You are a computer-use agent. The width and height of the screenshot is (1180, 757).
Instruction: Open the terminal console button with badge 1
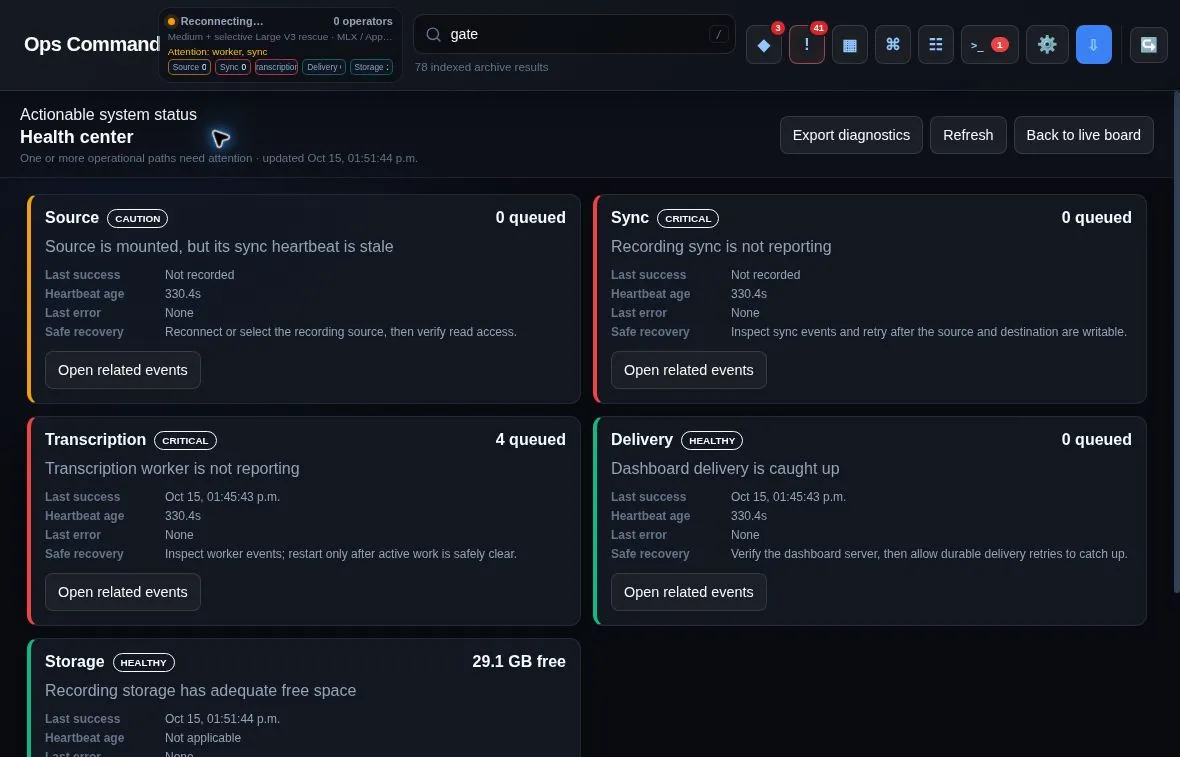990,44
